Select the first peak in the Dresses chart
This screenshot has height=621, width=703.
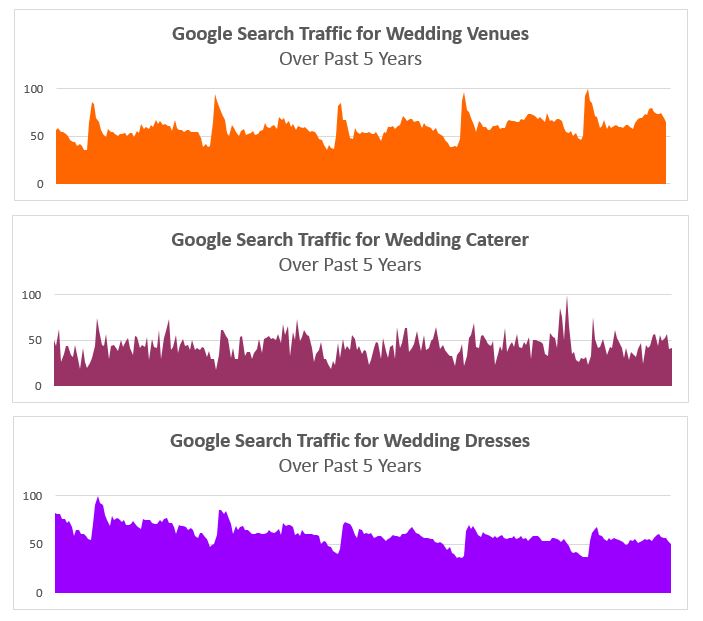click(98, 499)
